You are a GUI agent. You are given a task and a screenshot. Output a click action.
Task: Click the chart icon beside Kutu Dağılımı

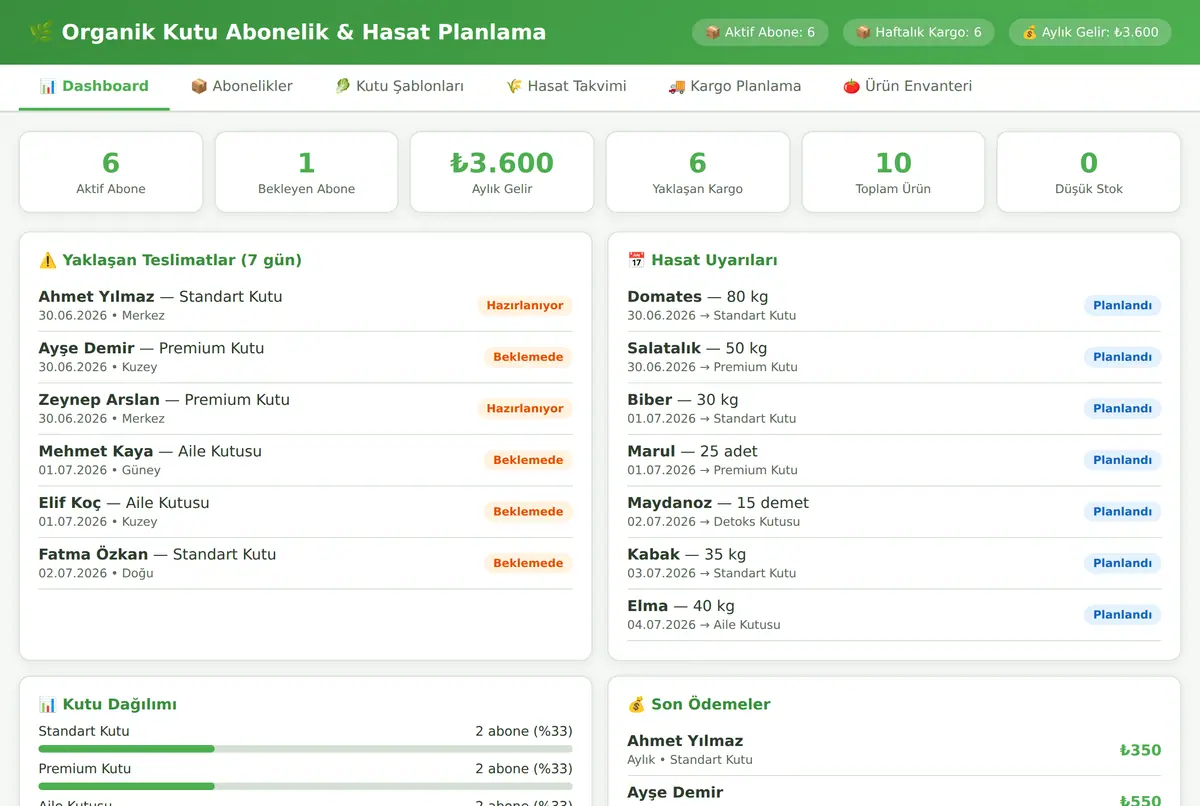point(48,704)
